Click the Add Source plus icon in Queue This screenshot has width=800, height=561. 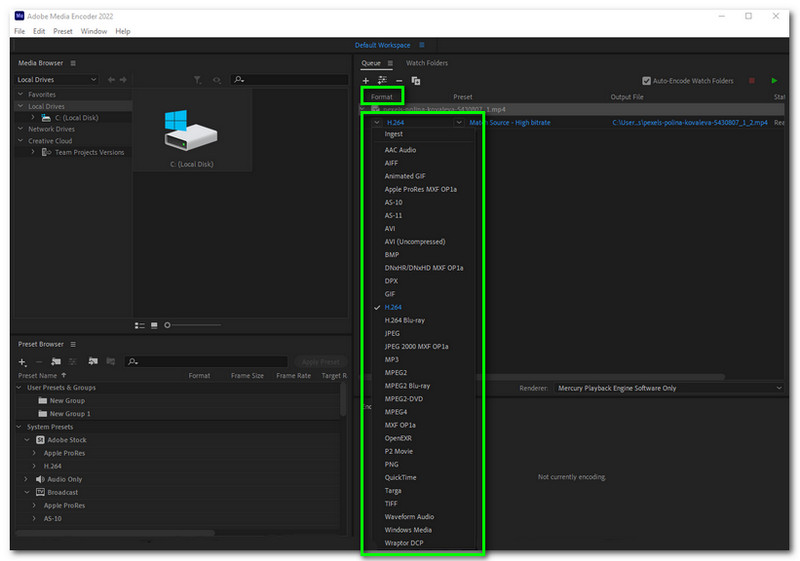click(366, 80)
